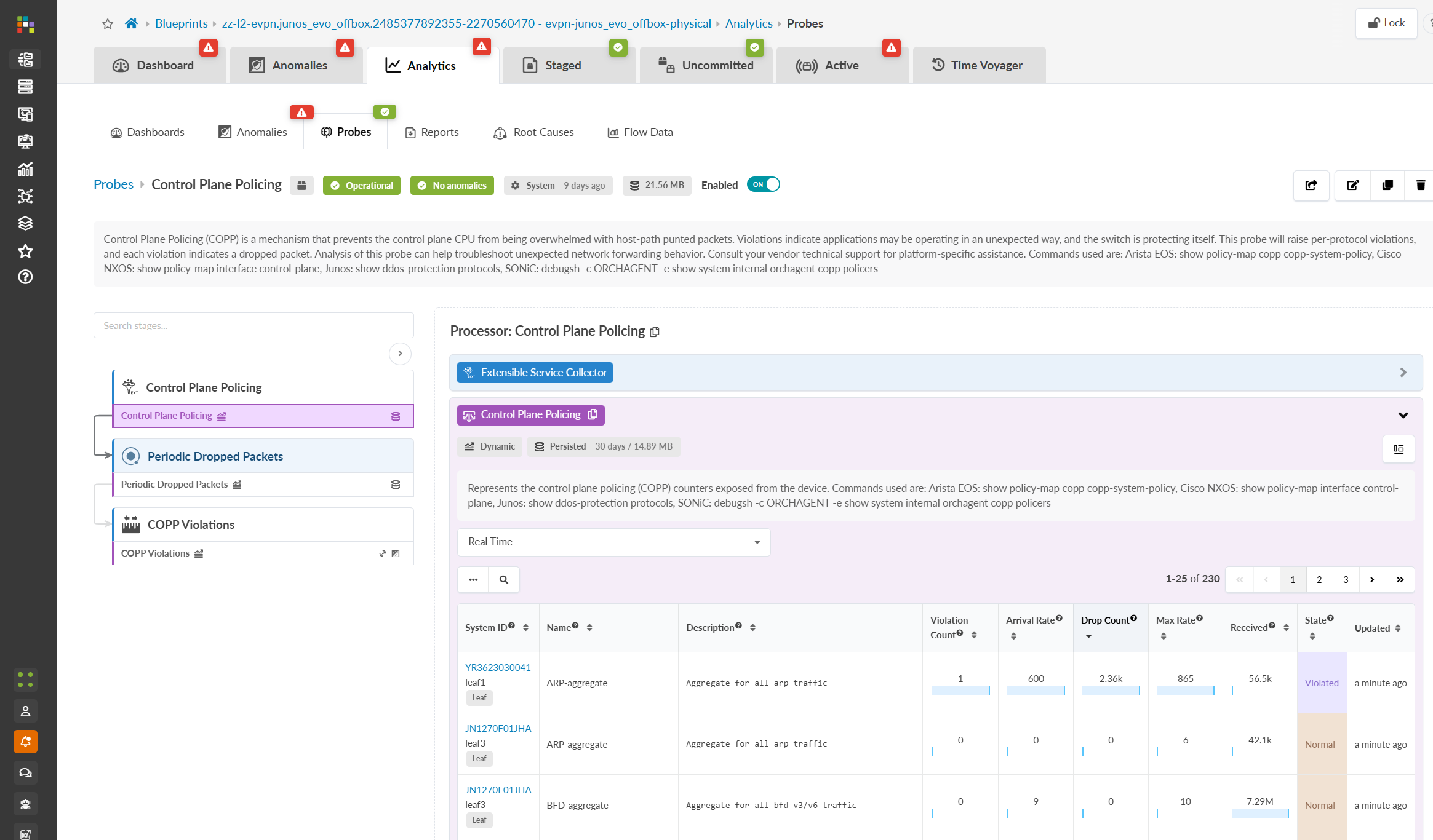The width and height of the screenshot is (1433, 840).
Task: Favorite this page with star icon
Action: pyautogui.click(x=108, y=24)
